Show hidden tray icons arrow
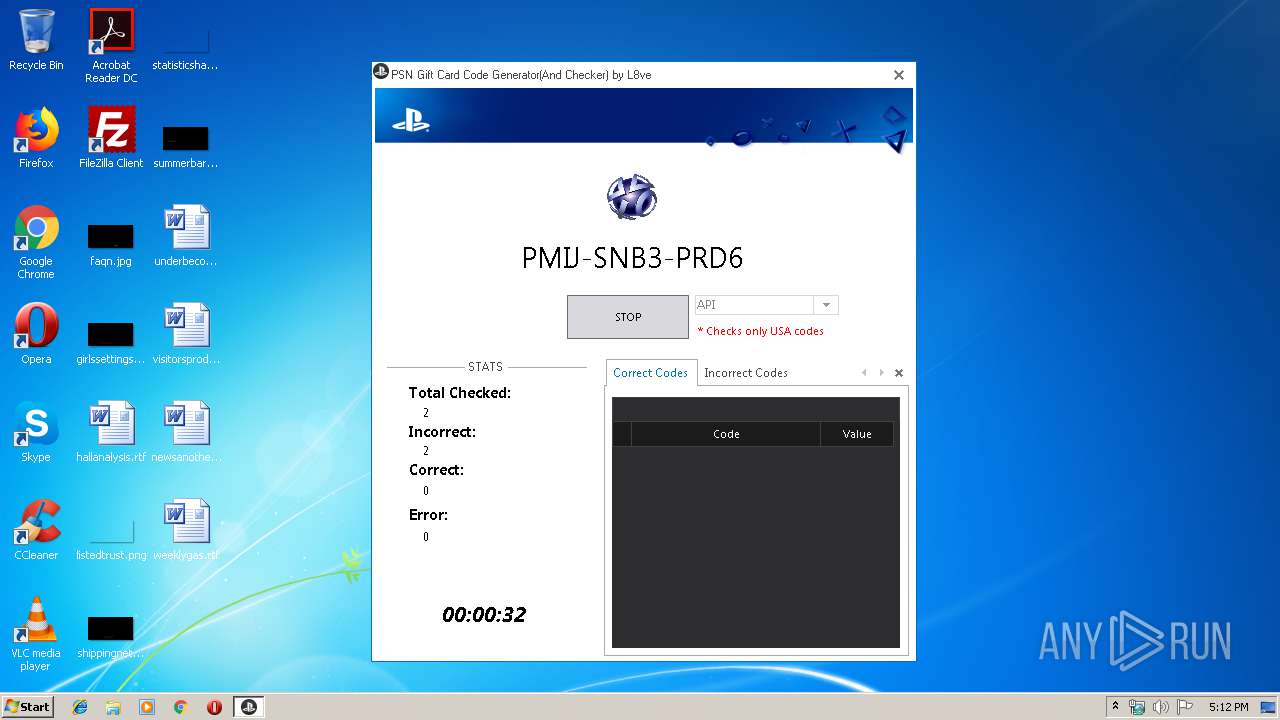 [1115, 706]
